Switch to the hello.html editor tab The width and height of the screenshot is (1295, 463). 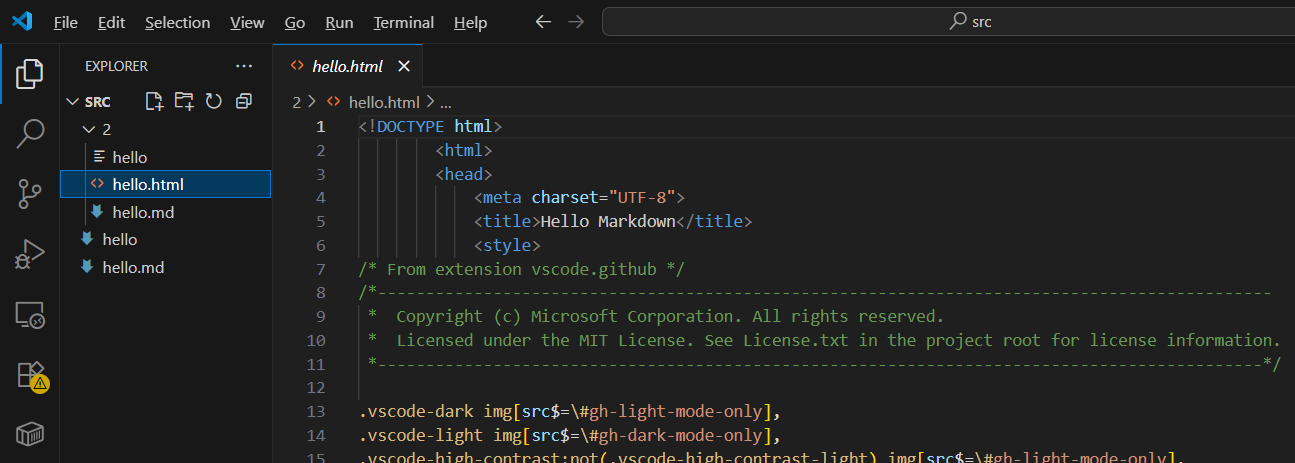[347, 67]
